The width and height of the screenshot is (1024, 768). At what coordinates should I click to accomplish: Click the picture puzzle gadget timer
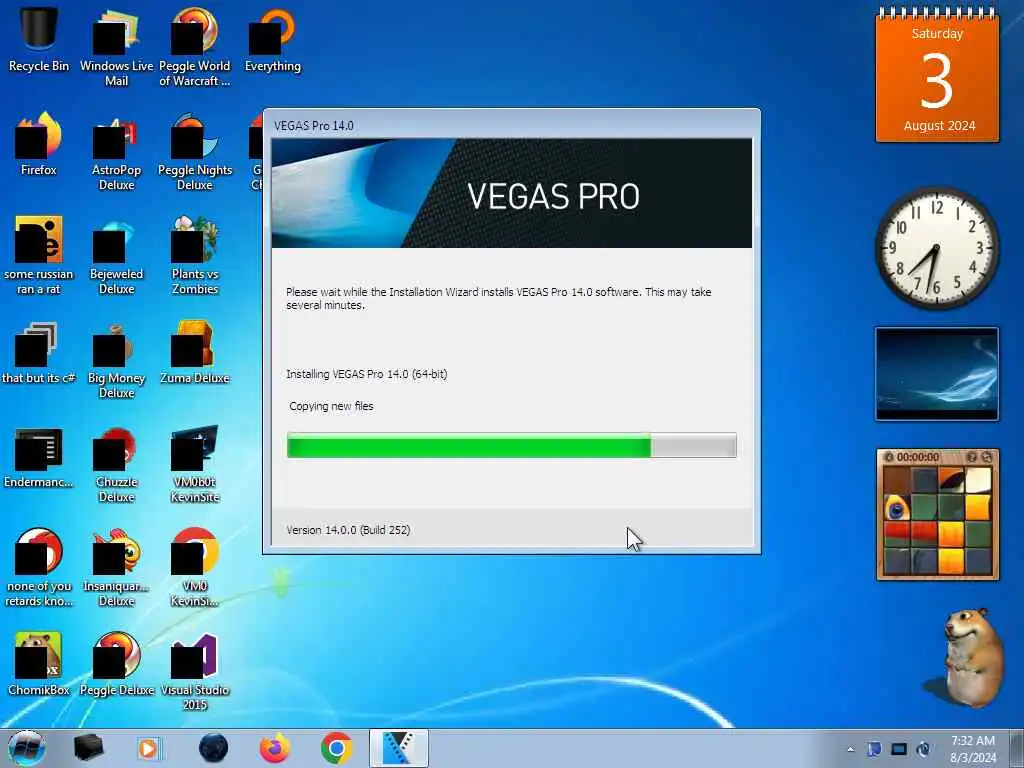[918, 457]
